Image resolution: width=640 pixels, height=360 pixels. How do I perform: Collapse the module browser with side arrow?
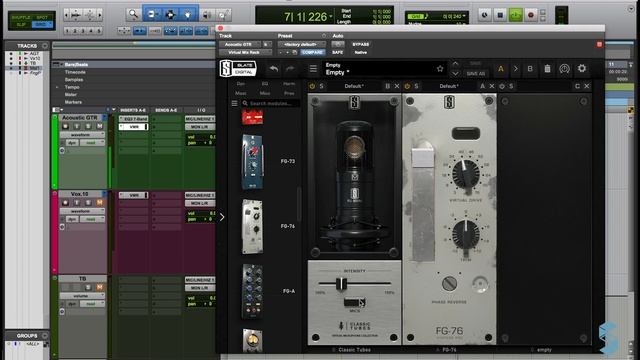pos(222,217)
